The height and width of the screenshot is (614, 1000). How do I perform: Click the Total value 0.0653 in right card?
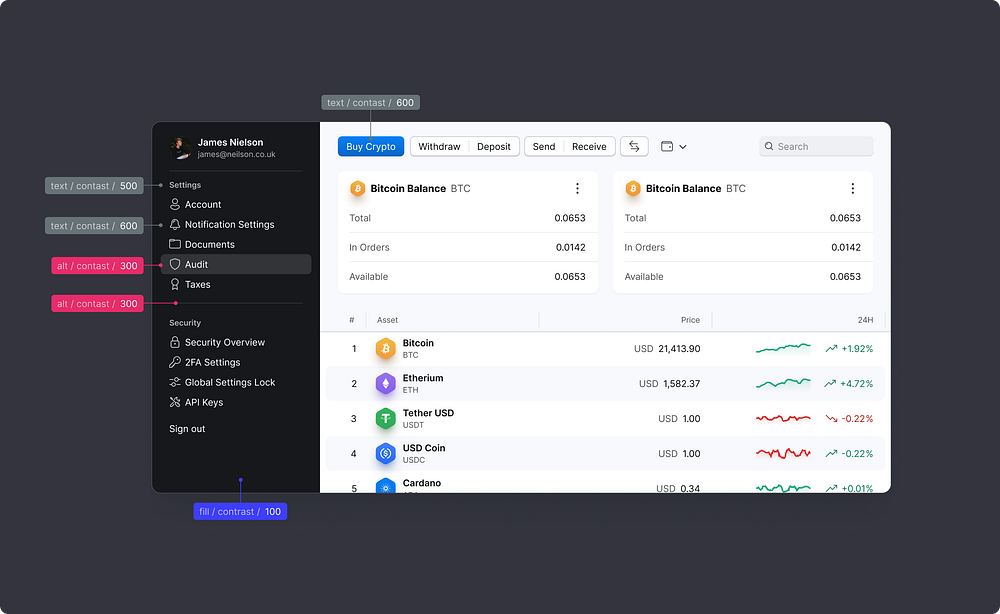tap(845, 218)
